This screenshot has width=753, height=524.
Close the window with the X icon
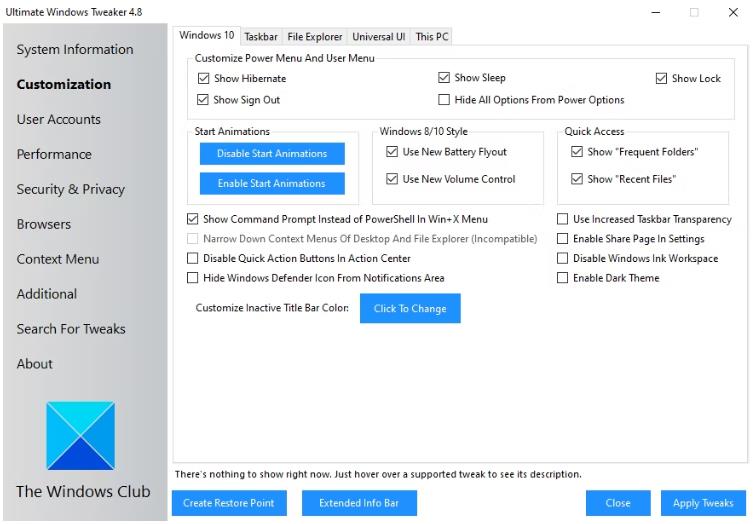(x=733, y=12)
